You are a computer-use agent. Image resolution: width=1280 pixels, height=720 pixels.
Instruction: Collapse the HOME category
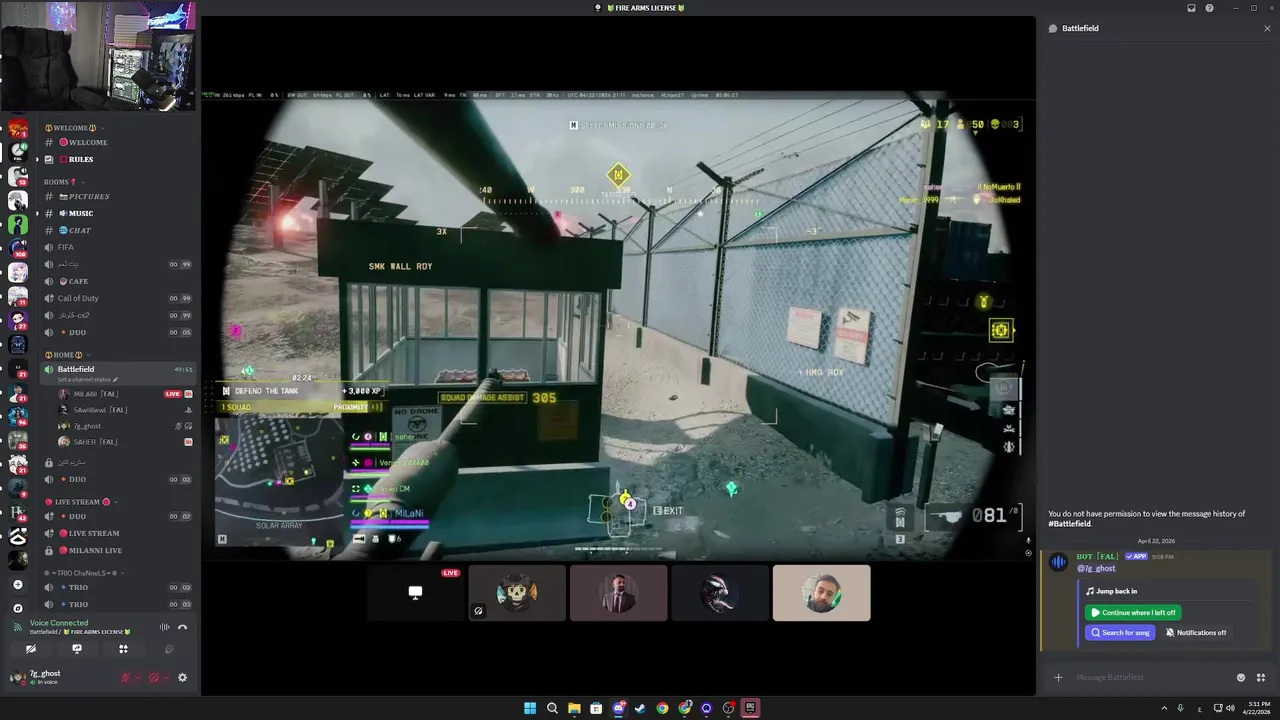pyautogui.click(x=66, y=354)
